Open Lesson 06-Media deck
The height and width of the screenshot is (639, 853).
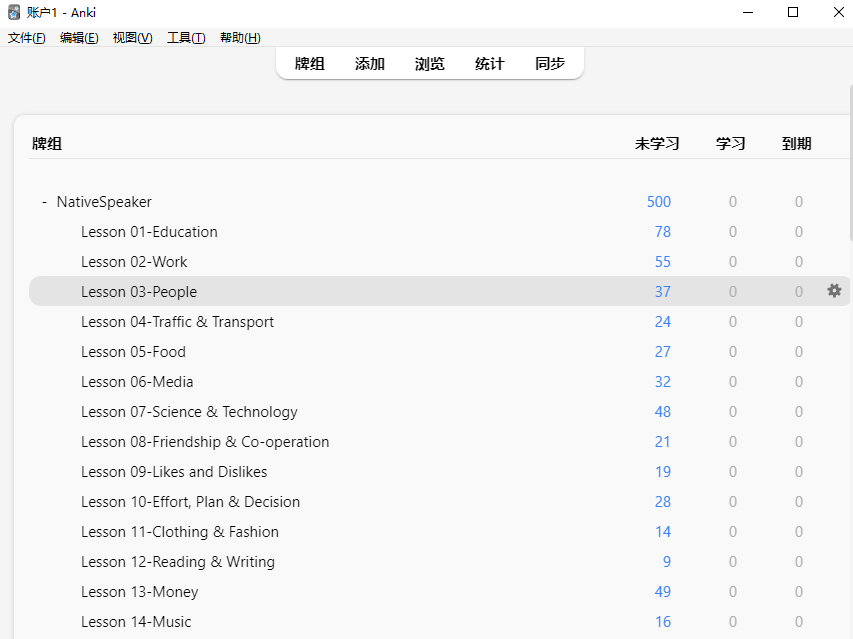pyautogui.click(x=137, y=381)
